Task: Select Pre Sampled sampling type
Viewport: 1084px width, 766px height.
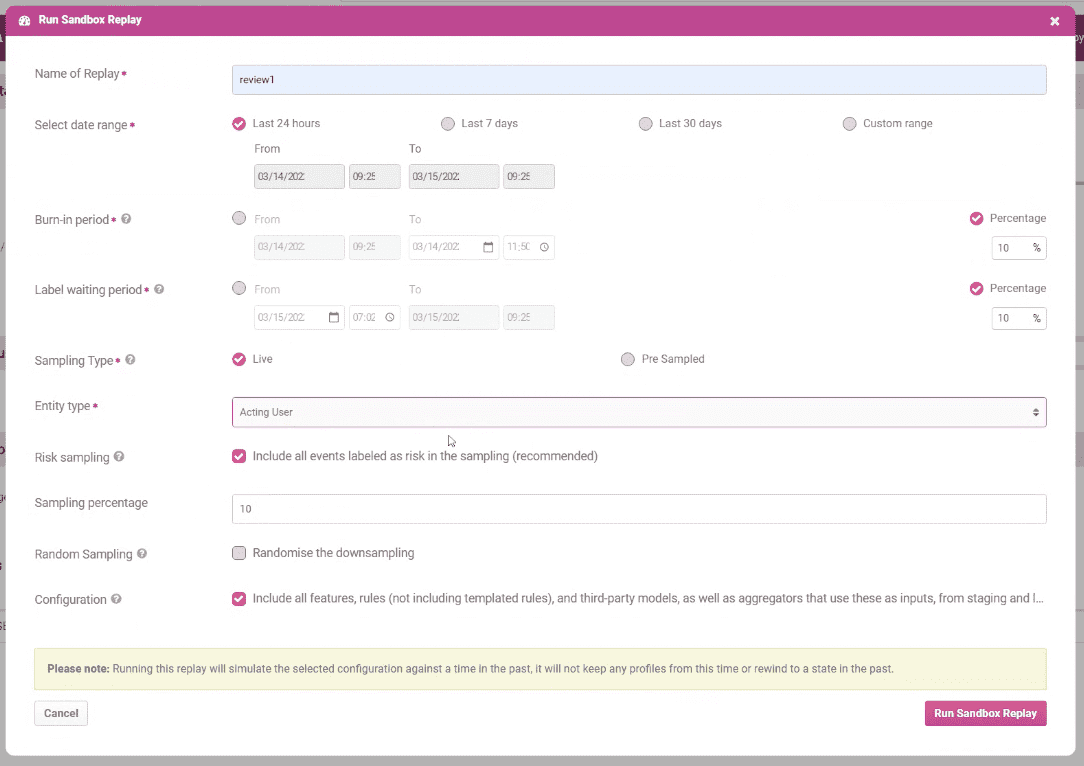Action: click(x=628, y=359)
